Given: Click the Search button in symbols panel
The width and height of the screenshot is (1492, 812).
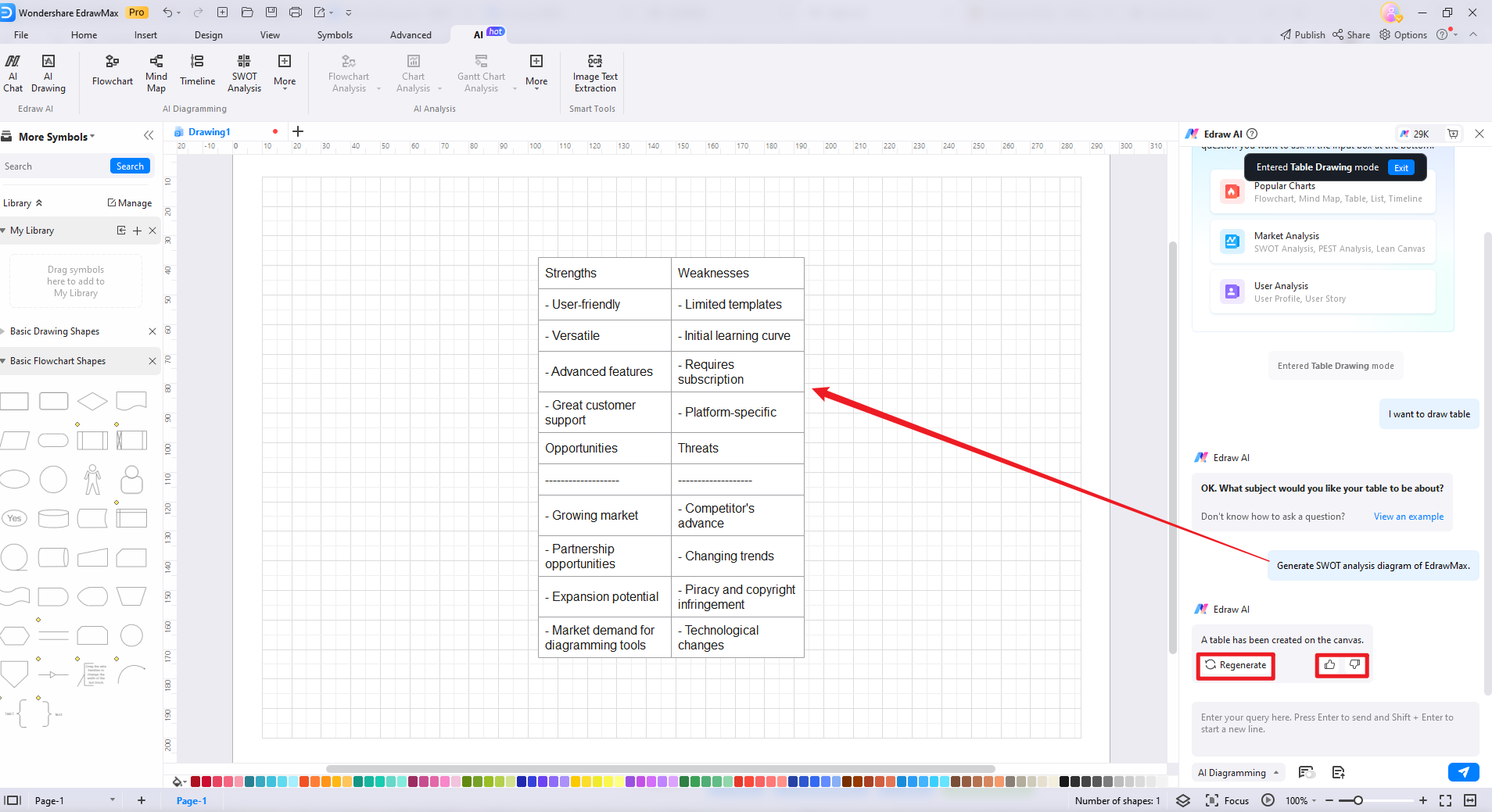Looking at the screenshot, I should click(x=130, y=166).
